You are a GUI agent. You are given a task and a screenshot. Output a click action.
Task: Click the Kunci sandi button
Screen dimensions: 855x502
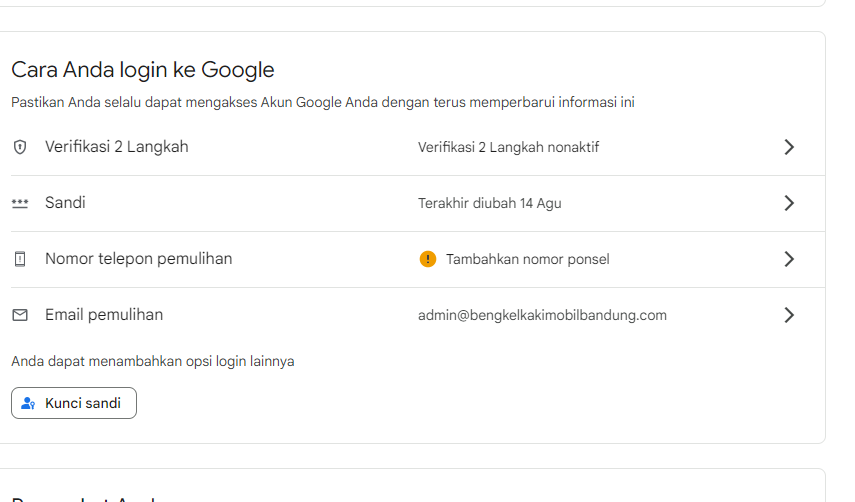(74, 403)
